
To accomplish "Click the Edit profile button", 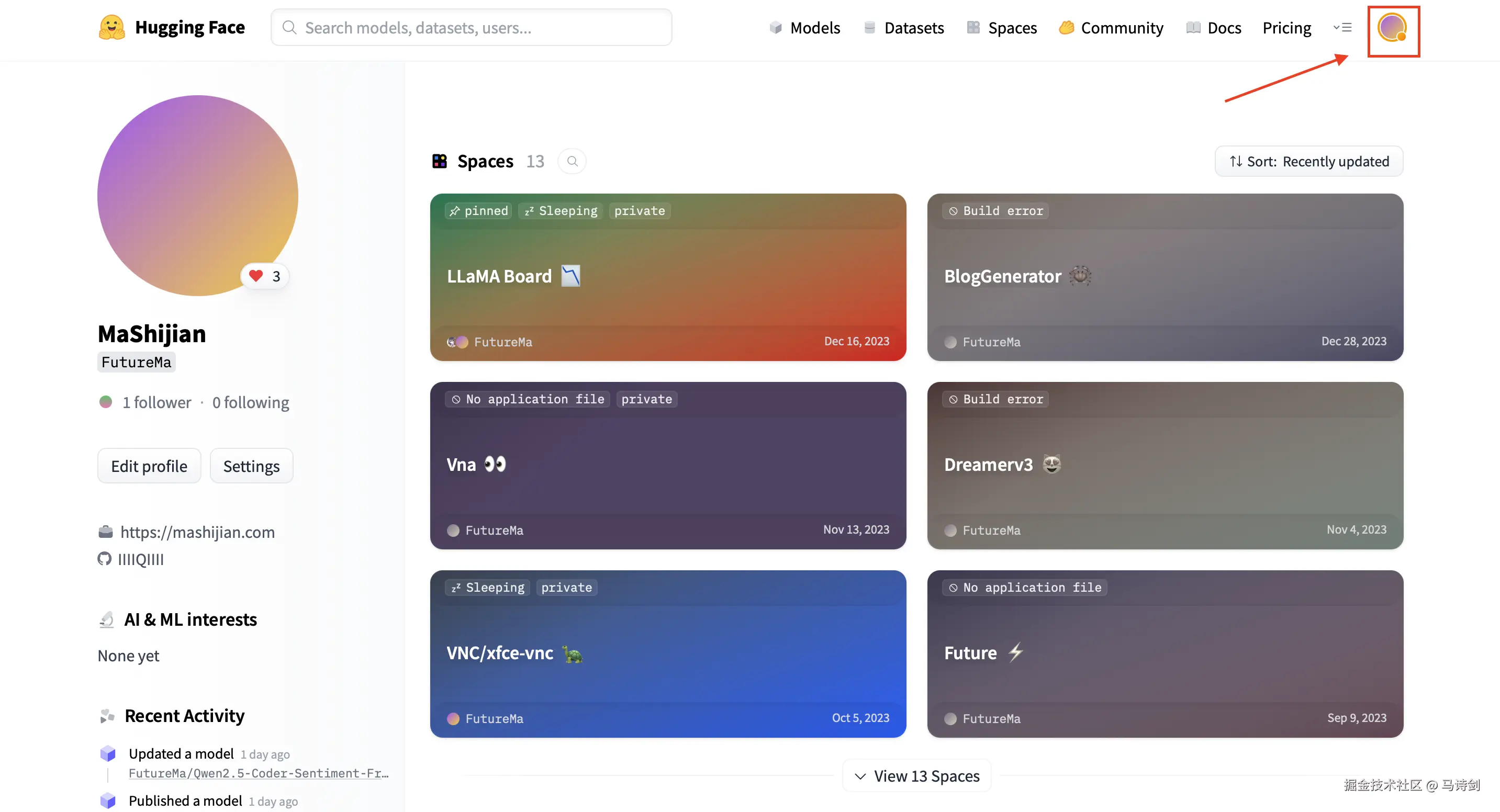I will [149, 466].
